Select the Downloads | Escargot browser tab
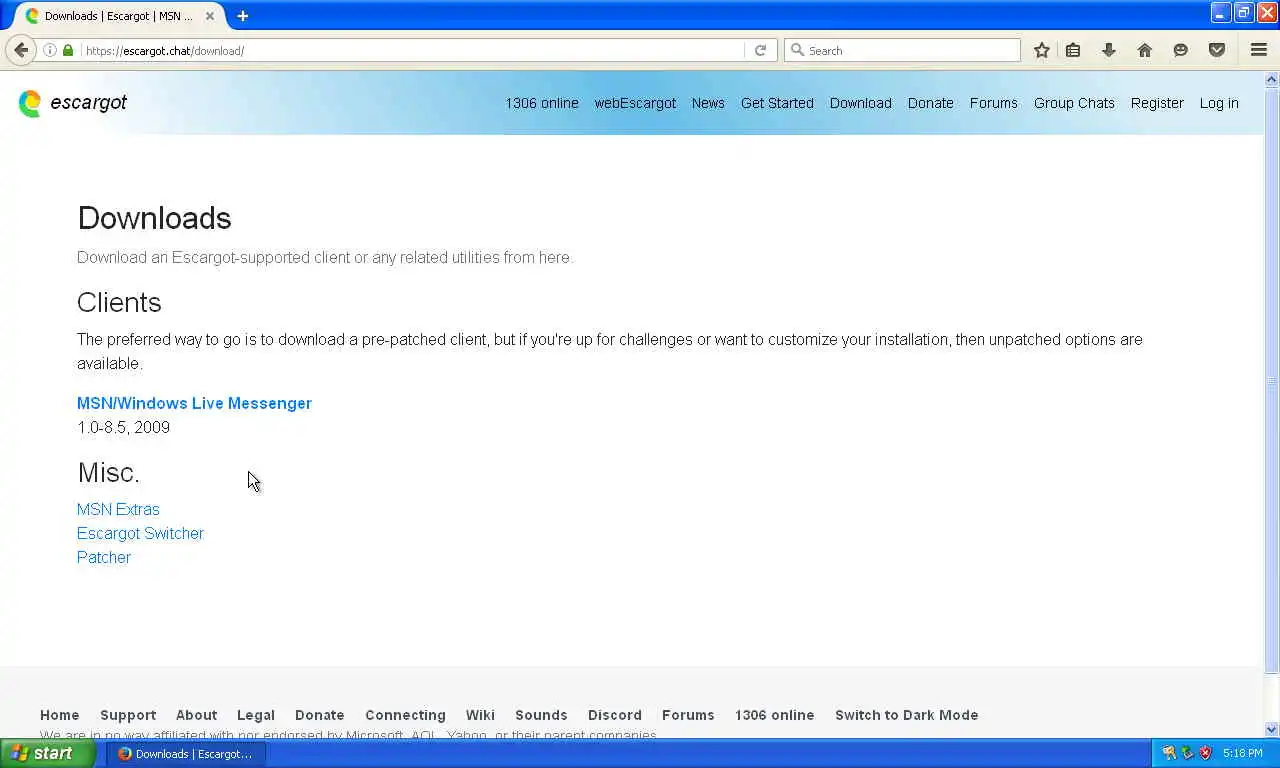This screenshot has height=768, width=1280. click(118, 16)
